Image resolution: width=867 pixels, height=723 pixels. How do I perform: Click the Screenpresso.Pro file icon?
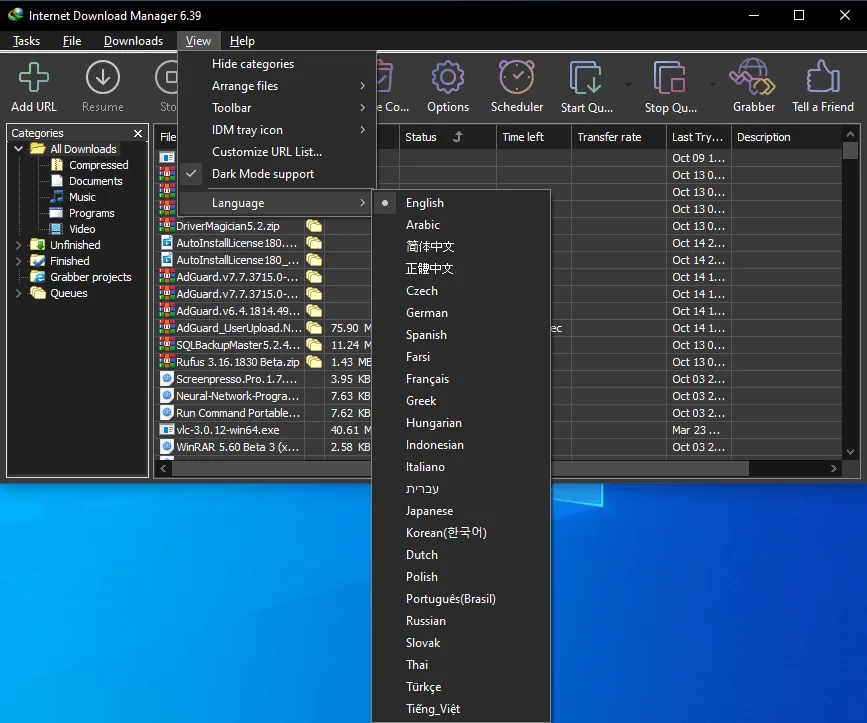tap(167, 379)
